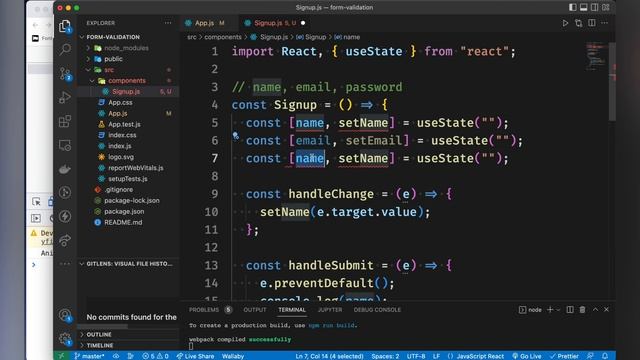Open notifications bell in status bar

pos(605,356)
